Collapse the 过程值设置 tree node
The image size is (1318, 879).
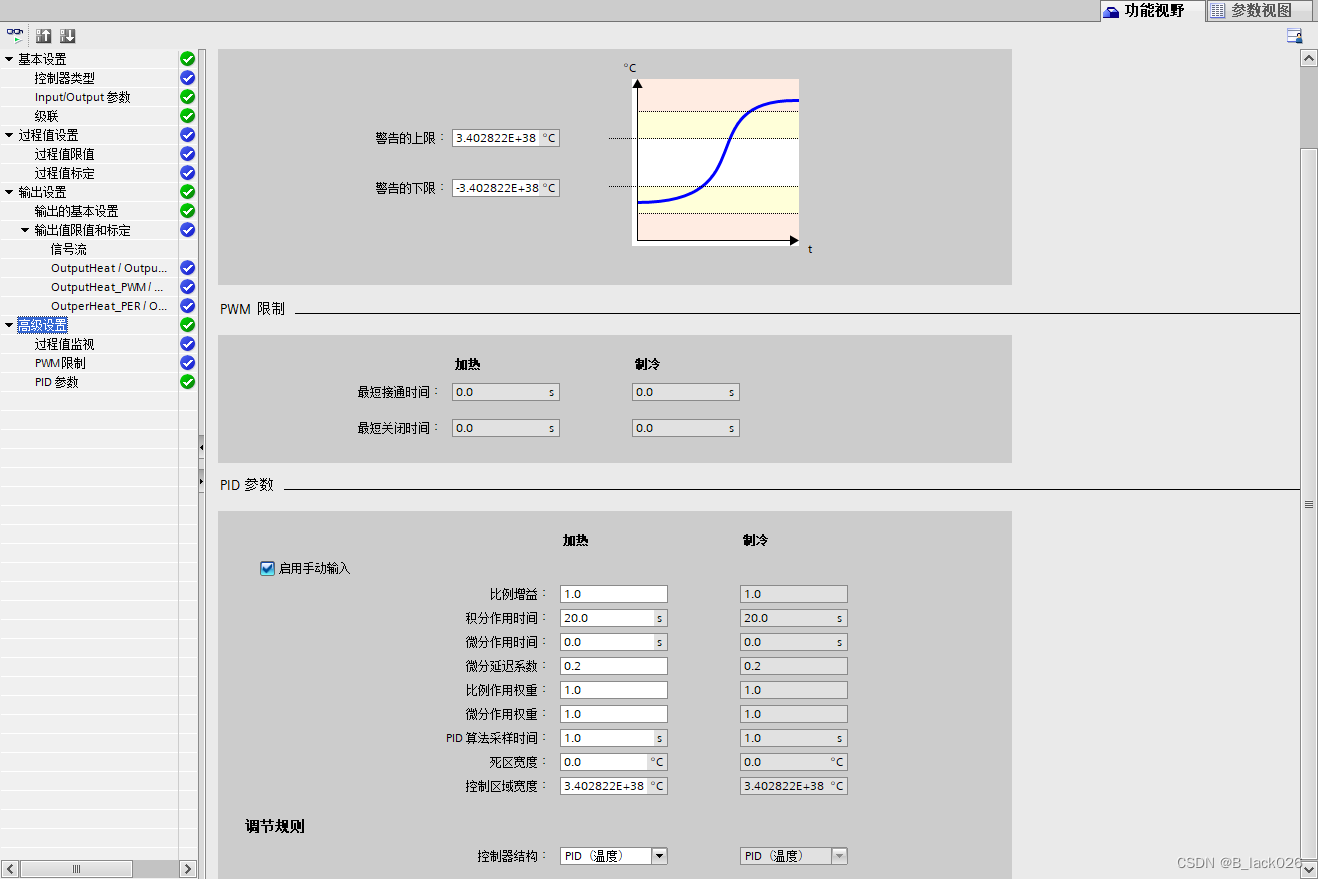click(x=9, y=135)
